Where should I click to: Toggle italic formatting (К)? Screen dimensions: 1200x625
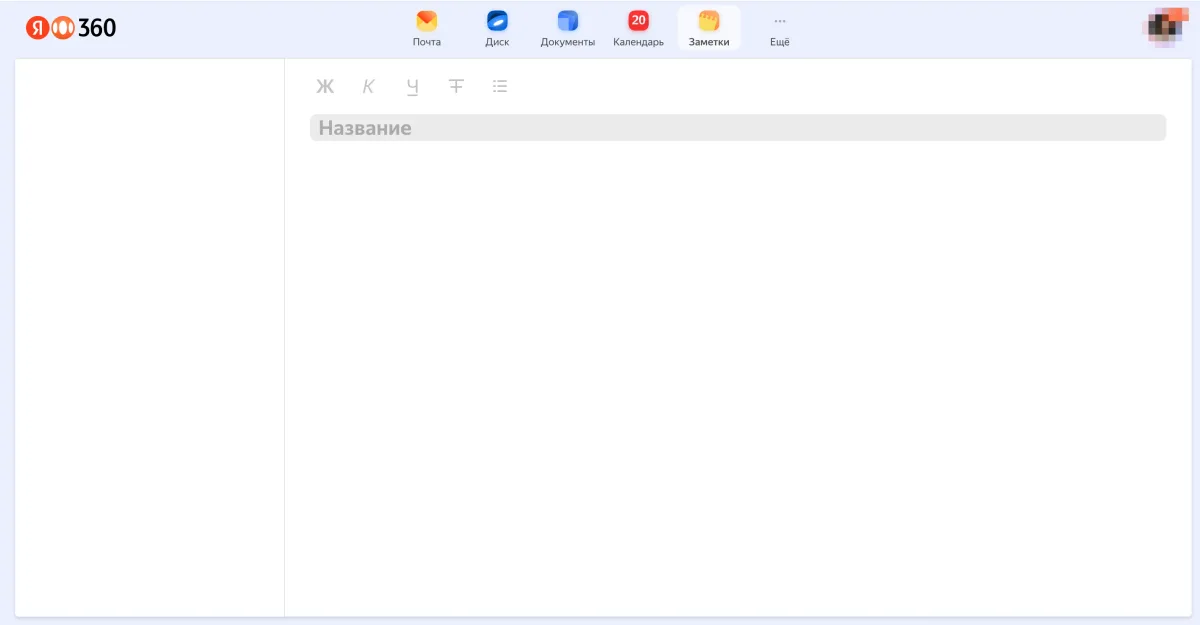pyautogui.click(x=368, y=87)
